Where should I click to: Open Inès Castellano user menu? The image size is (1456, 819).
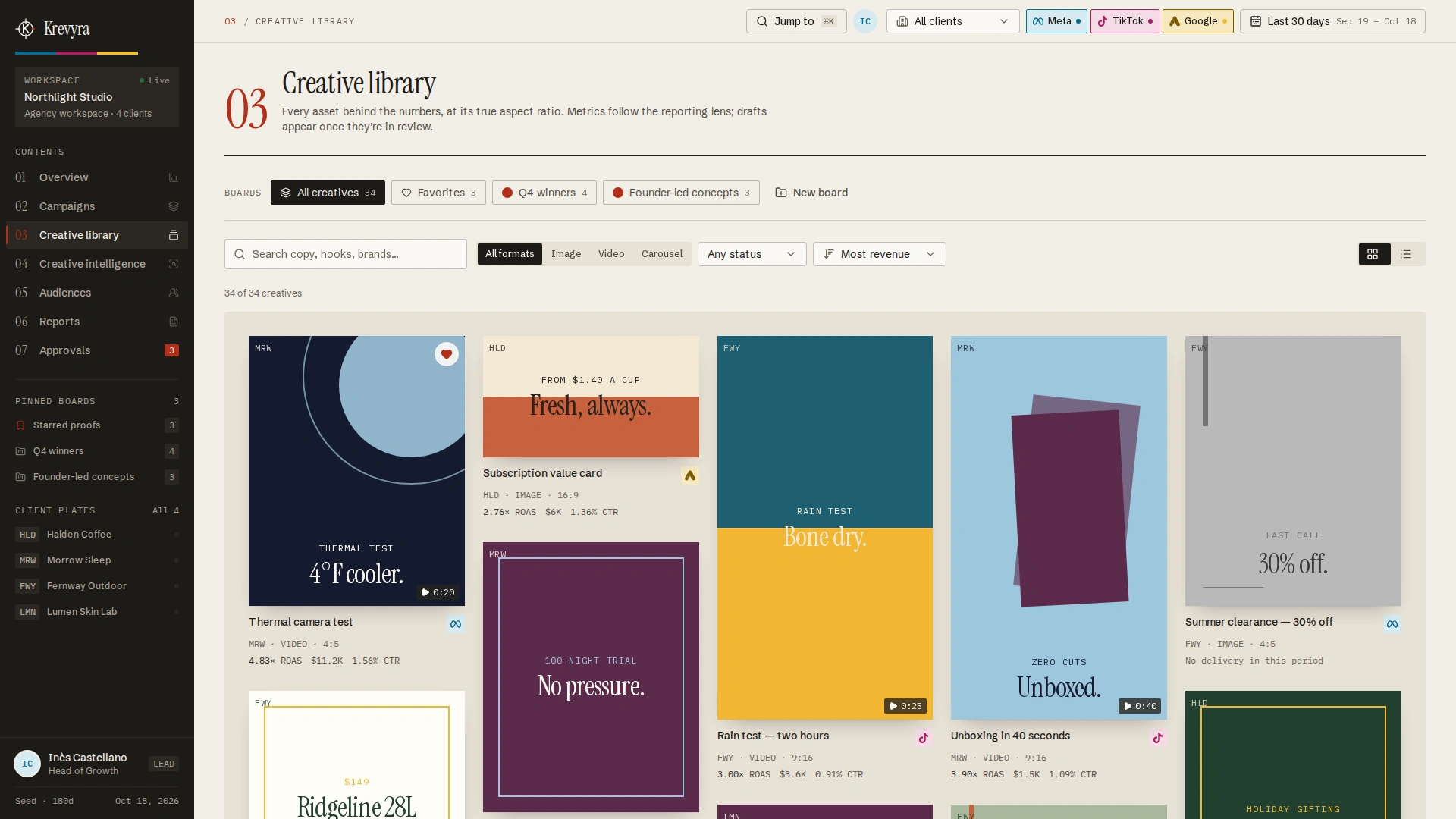click(x=97, y=764)
